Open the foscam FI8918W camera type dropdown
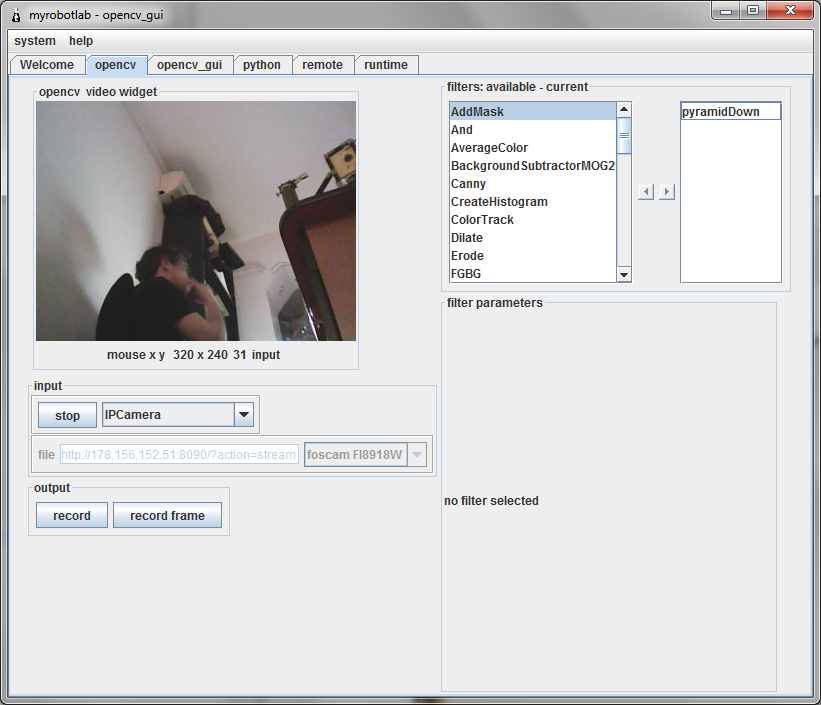821x705 pixels. tap(365, 455)
